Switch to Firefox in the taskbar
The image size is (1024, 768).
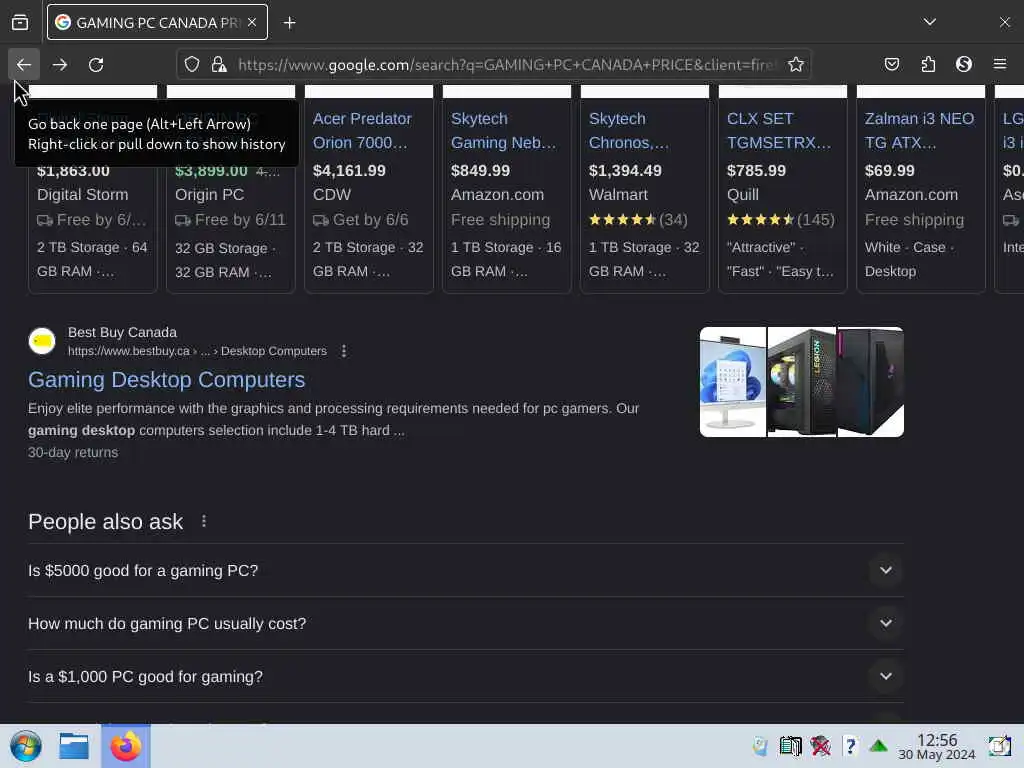pyautogui.click(x=125, y=746)
